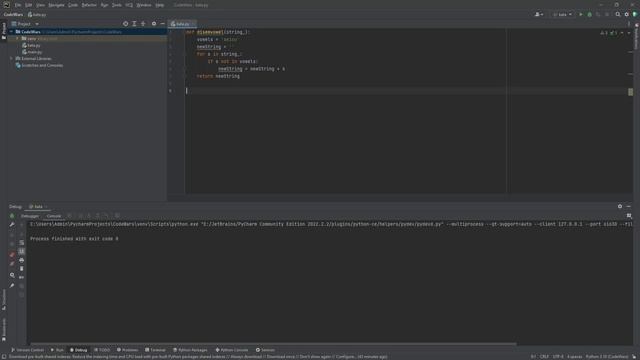
Task: Open the Code menu
Action: coord(73,5)
